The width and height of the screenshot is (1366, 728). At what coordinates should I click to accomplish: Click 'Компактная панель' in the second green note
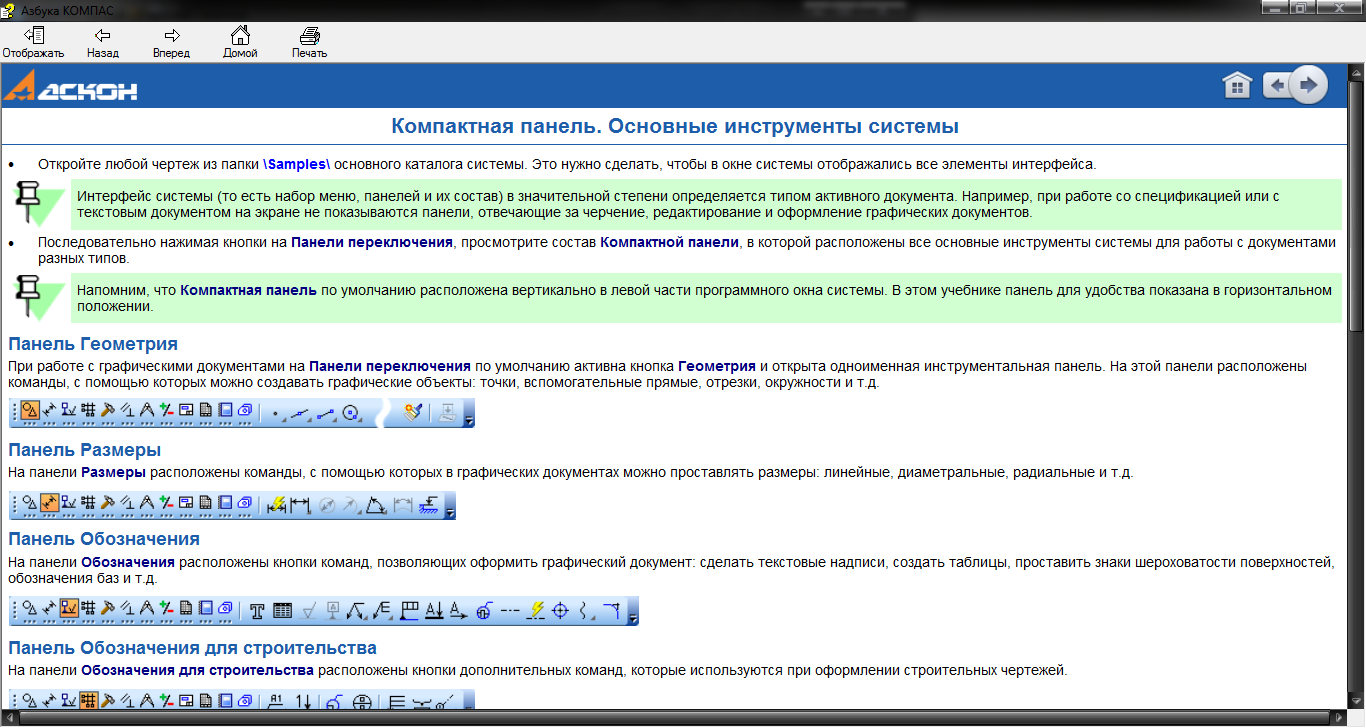coord(249,290)
